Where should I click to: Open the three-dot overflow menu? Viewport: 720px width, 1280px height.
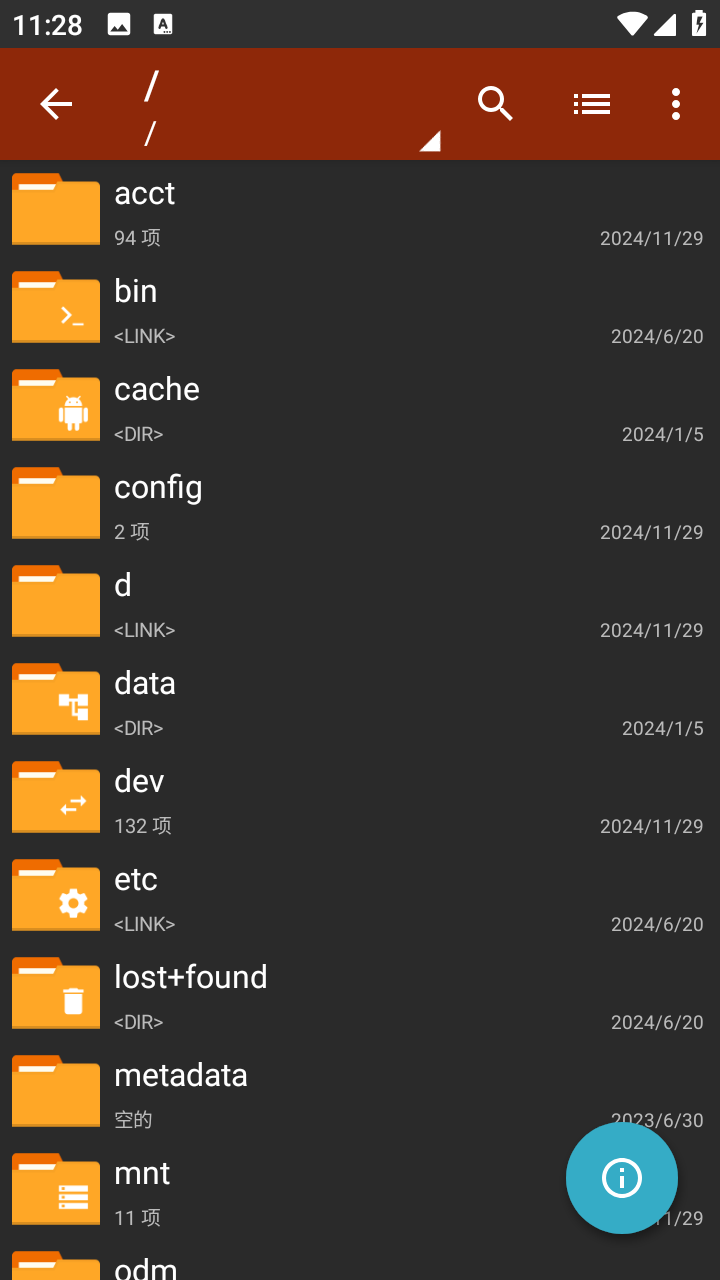point(676,104)
